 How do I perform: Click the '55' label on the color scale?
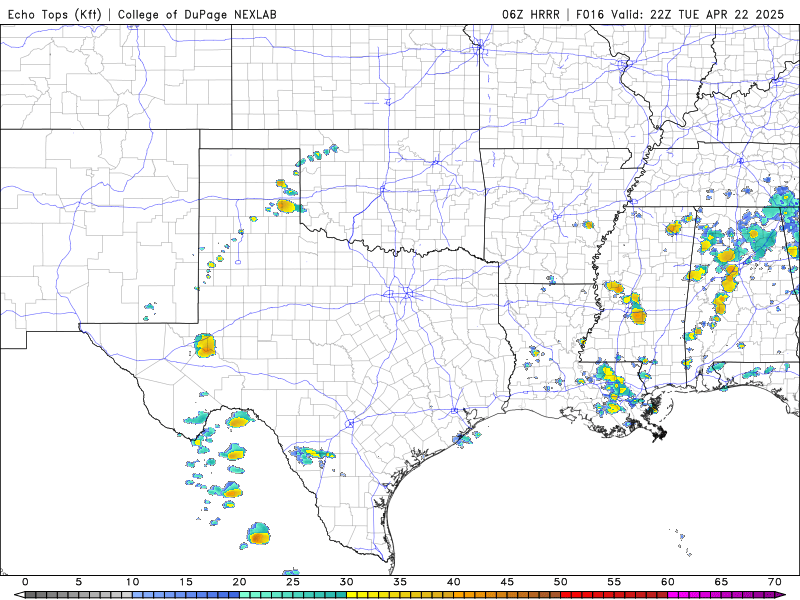614,582
